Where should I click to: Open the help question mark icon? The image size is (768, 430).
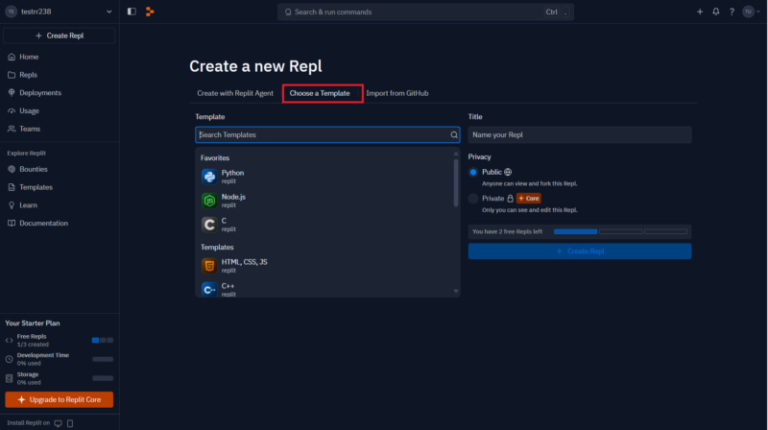pyautogui.click(x=731, y=12)
